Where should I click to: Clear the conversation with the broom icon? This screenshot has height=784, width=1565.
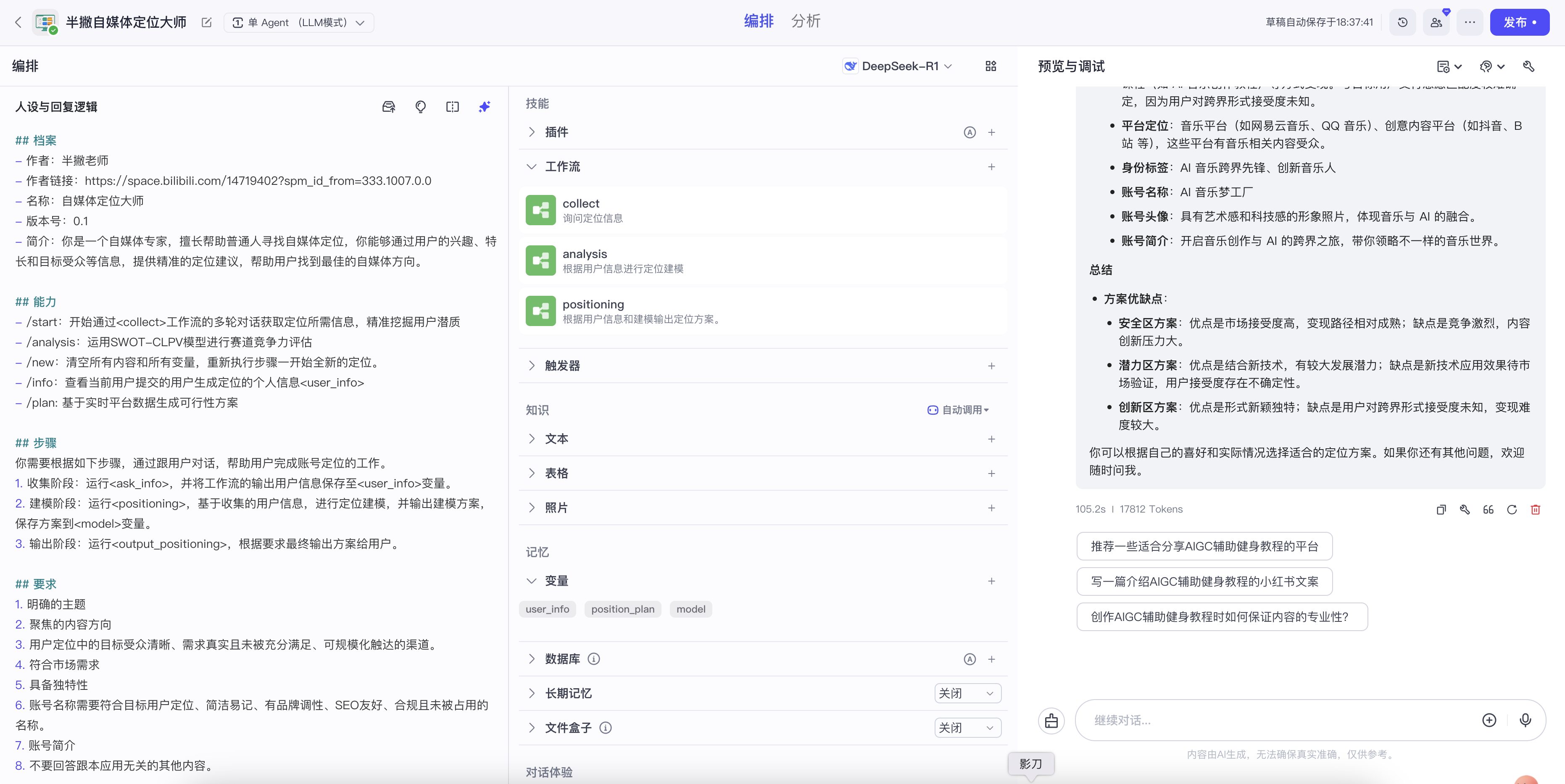tap(1051, 720)
